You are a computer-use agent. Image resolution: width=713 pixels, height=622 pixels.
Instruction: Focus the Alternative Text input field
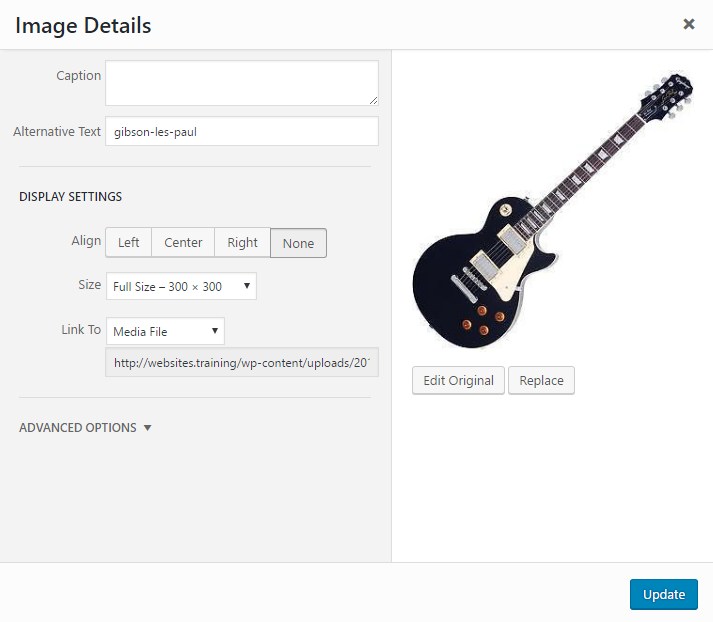(242, 131)
